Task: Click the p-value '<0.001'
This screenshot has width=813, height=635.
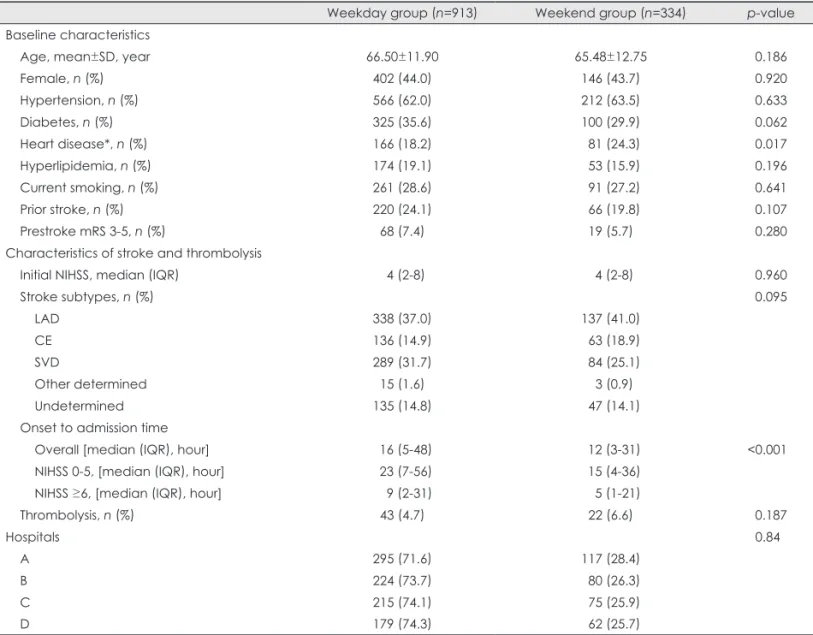Action: pos(767,449)
